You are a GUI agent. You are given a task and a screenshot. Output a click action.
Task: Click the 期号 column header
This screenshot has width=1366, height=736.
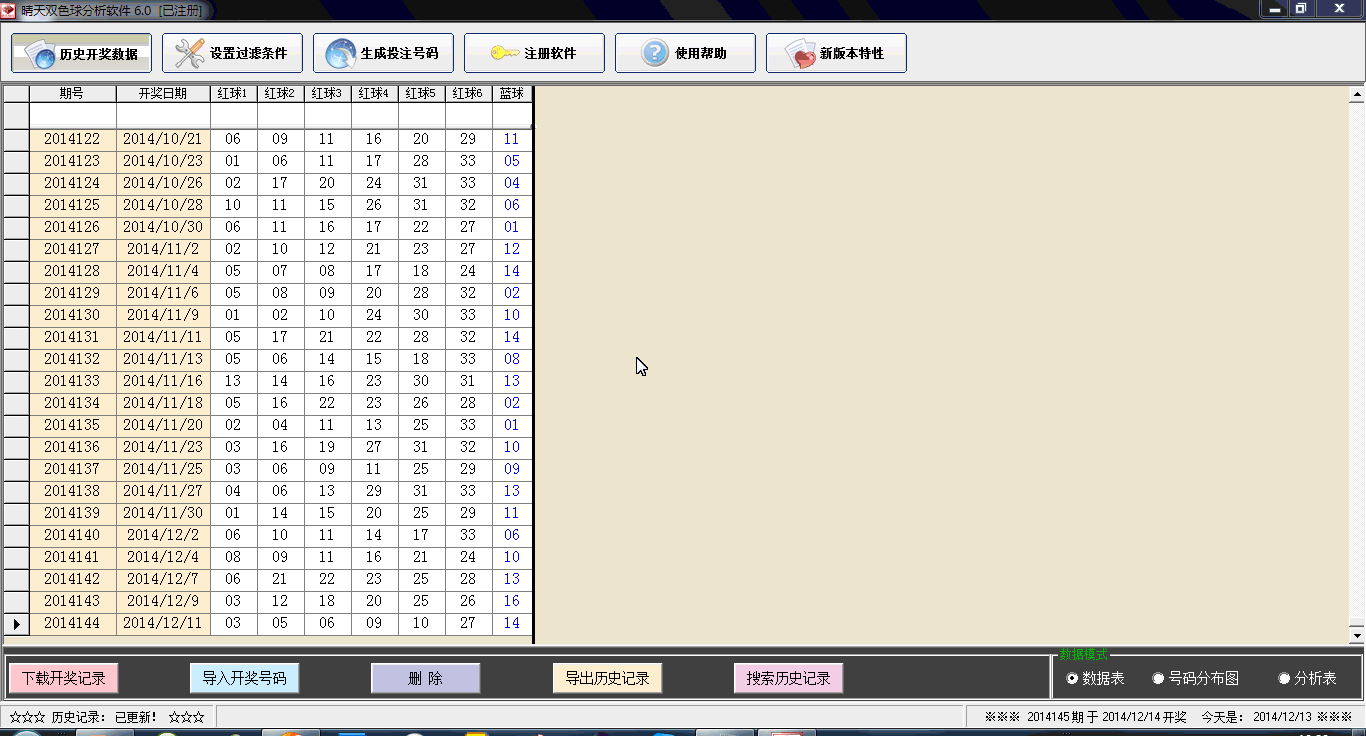(72, 93)
